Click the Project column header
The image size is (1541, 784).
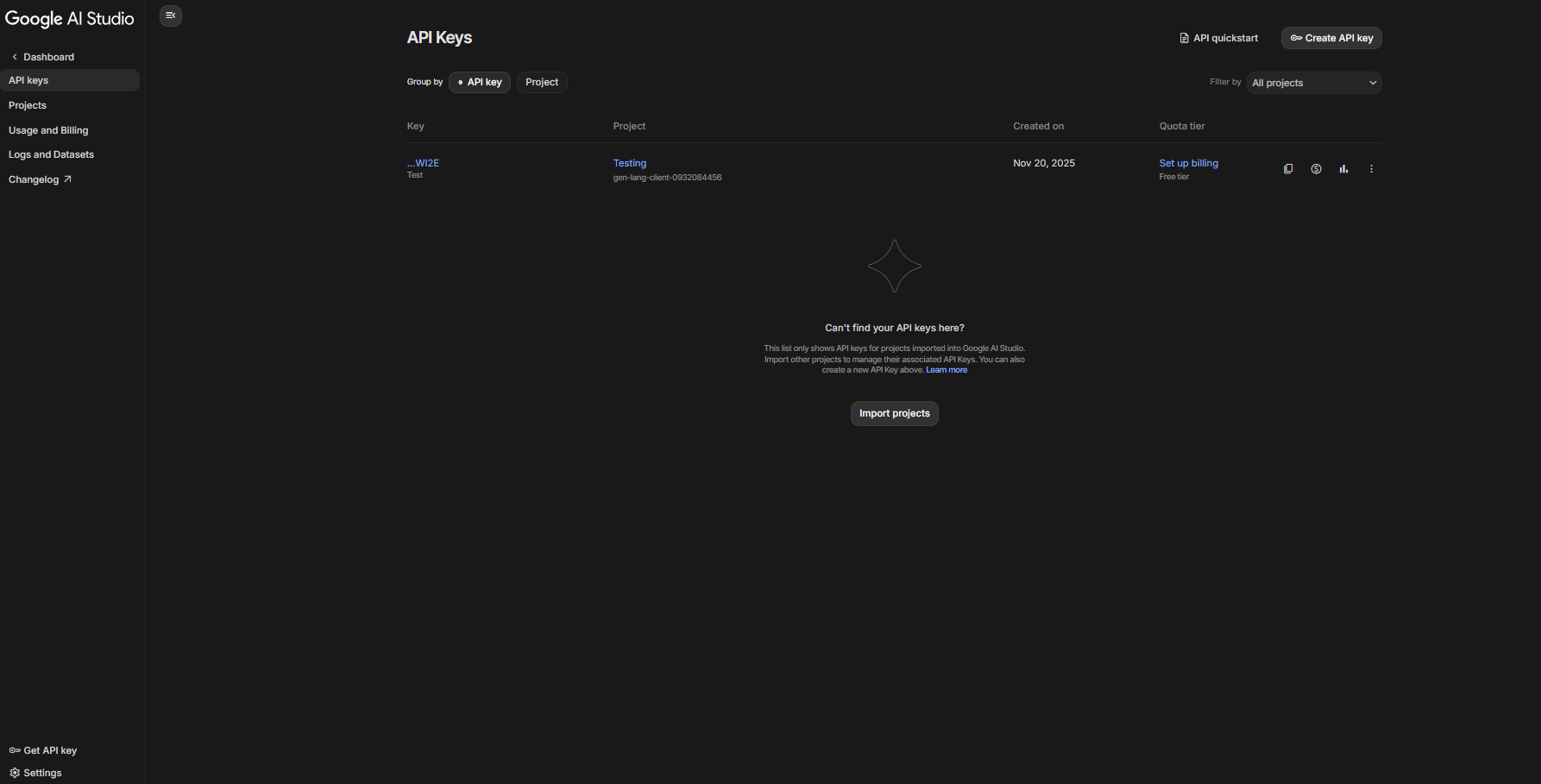tap(630, 126)
